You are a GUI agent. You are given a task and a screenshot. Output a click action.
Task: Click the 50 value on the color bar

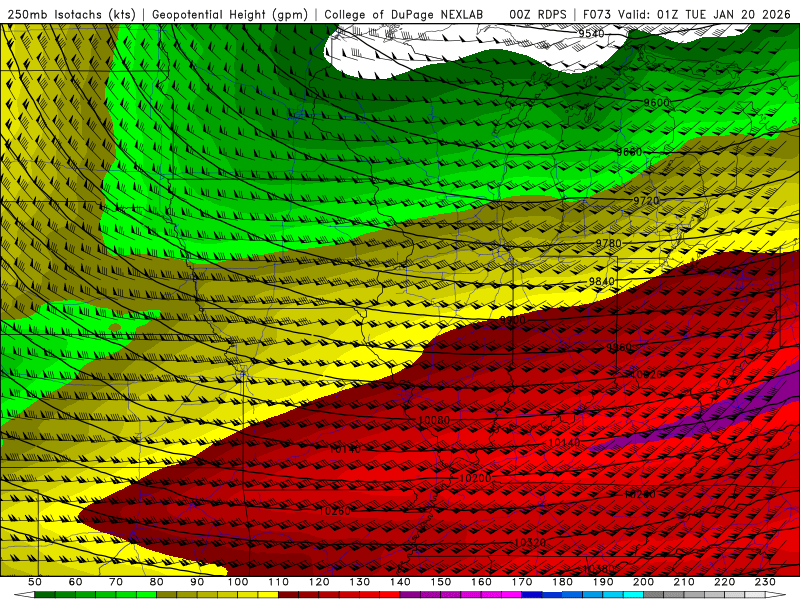click(35, 582)
